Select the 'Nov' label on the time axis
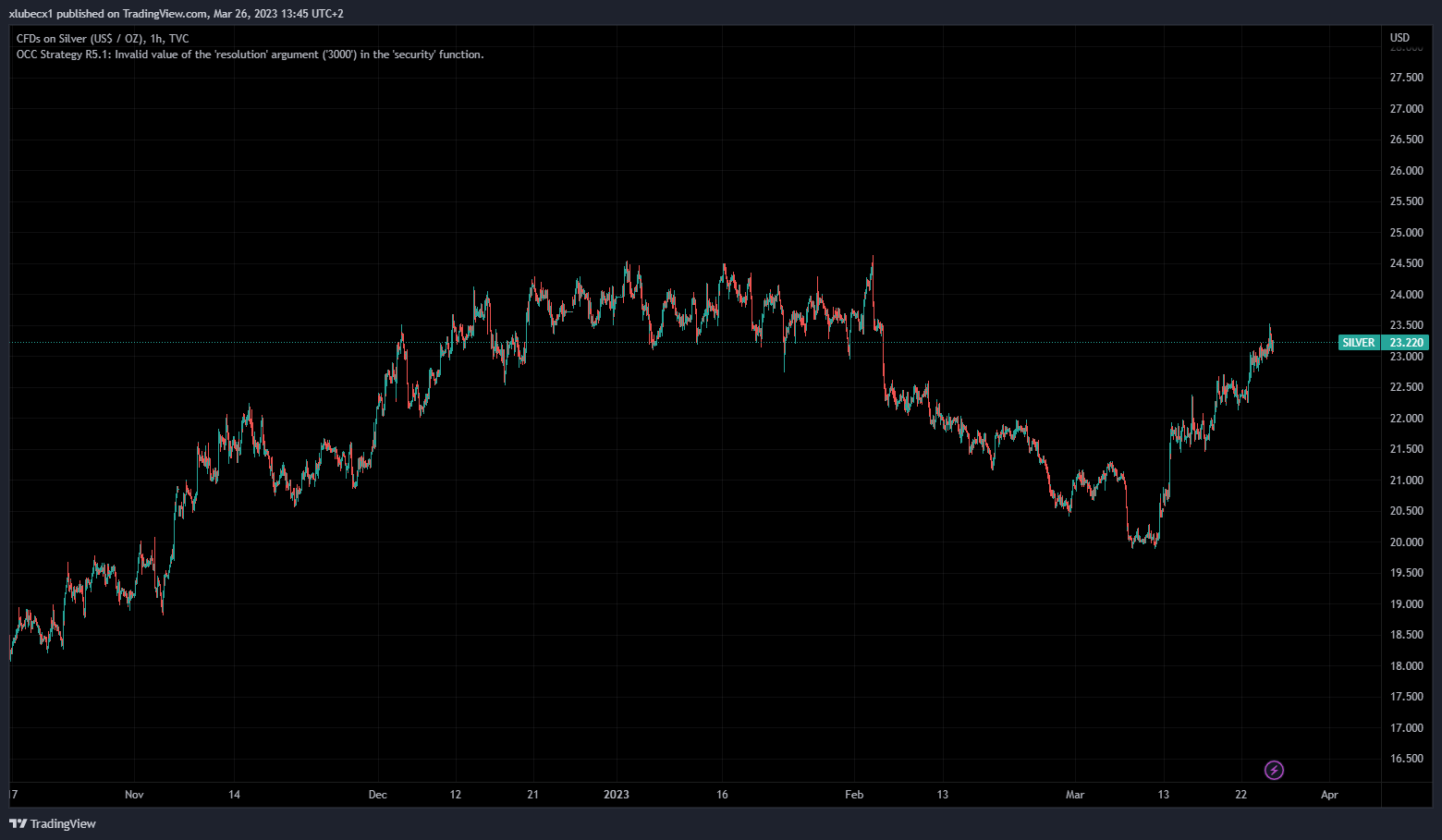This screenshot has height=840, width=1442. pos(134,795)
